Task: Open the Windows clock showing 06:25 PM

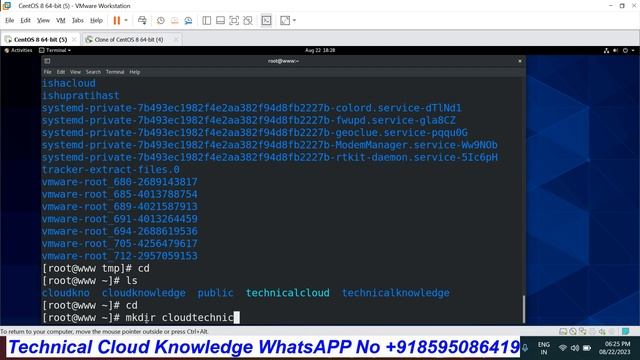Action: [615, 348]
